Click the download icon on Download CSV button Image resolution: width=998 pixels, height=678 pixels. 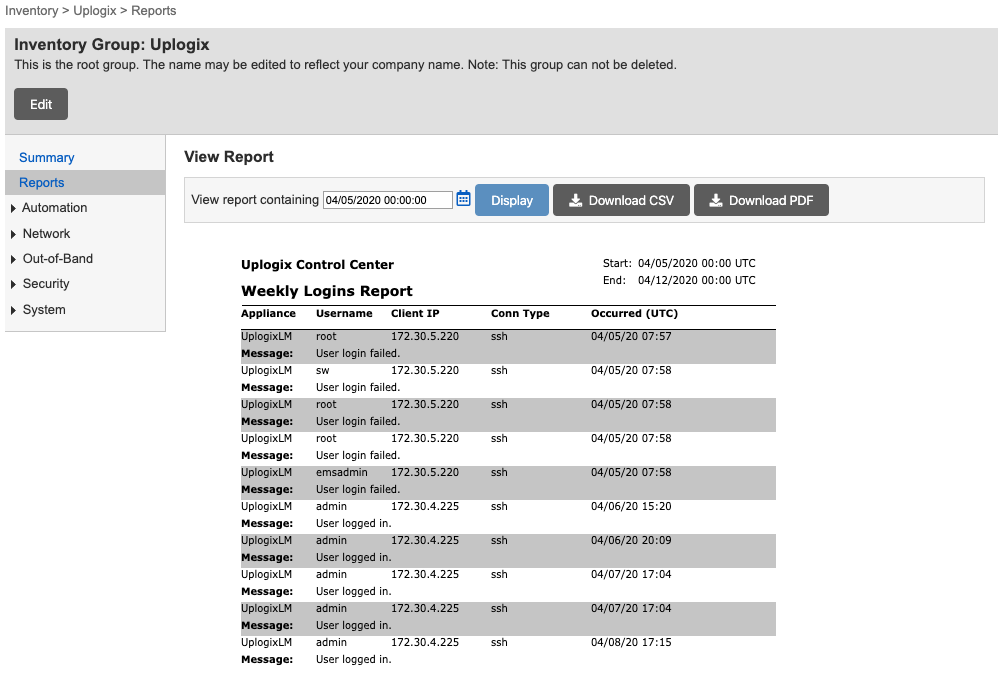[x=573, y=199]
